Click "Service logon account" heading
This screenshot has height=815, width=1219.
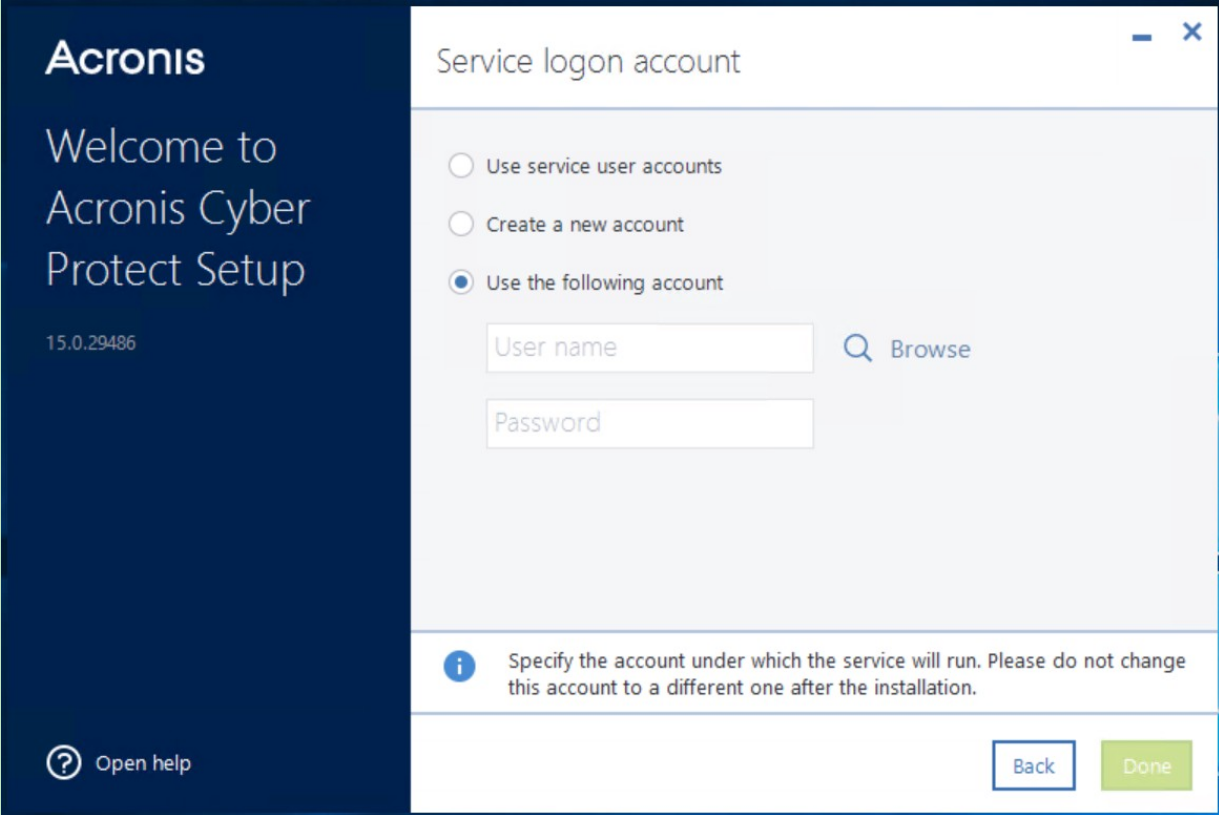click(x=588, y=61)
